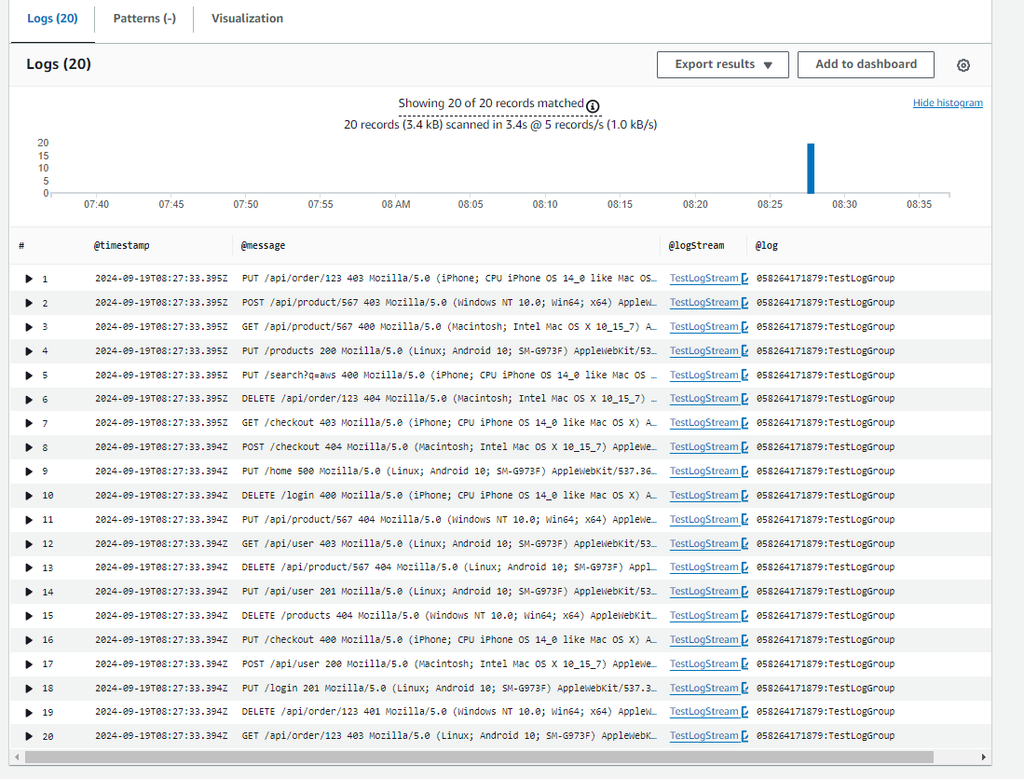The image size is (1024, 779).
Task: Select the histogram bar near 08:27
Action: point(810,165)
